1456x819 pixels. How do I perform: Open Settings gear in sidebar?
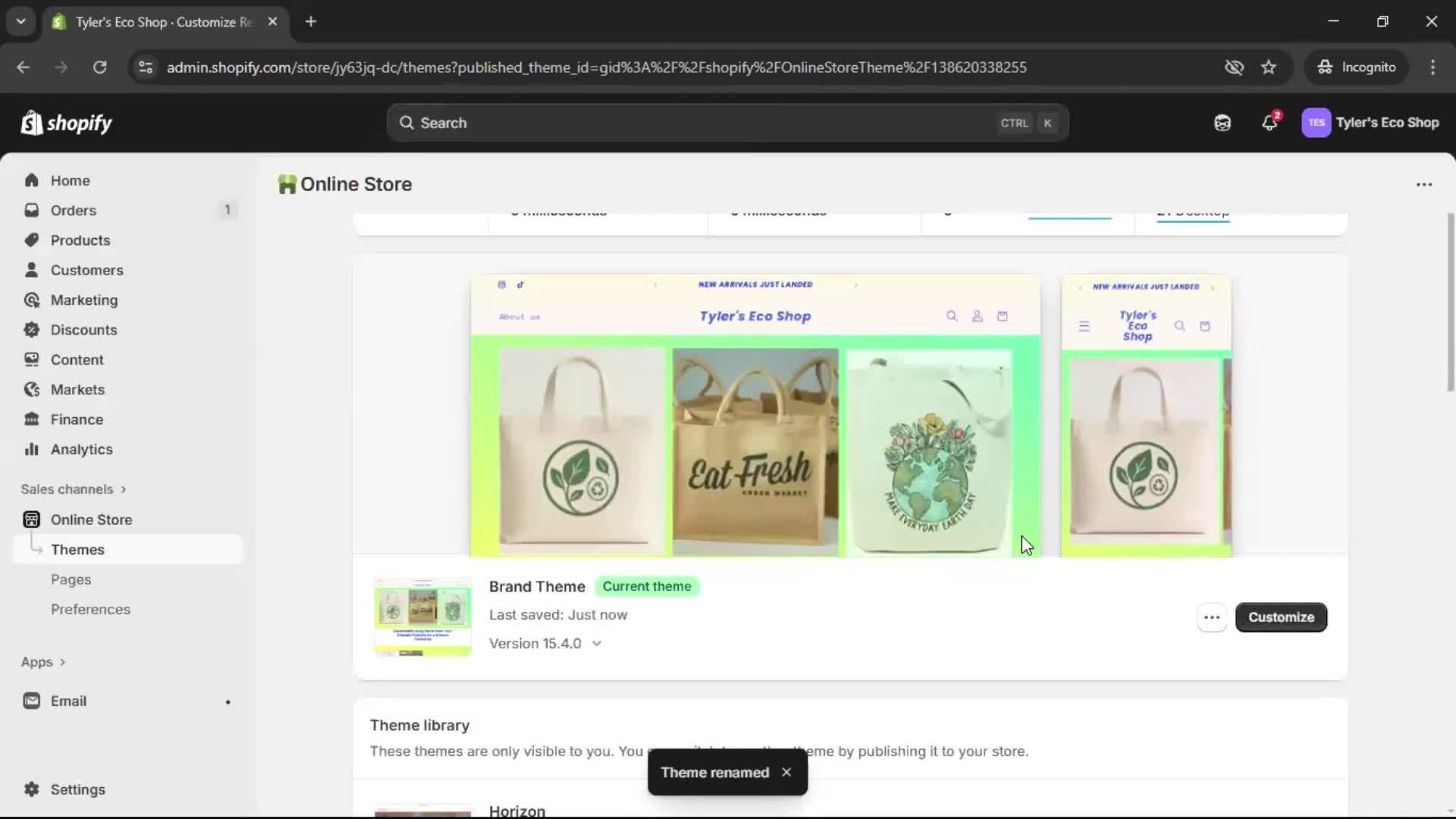(x=31, y=789)
